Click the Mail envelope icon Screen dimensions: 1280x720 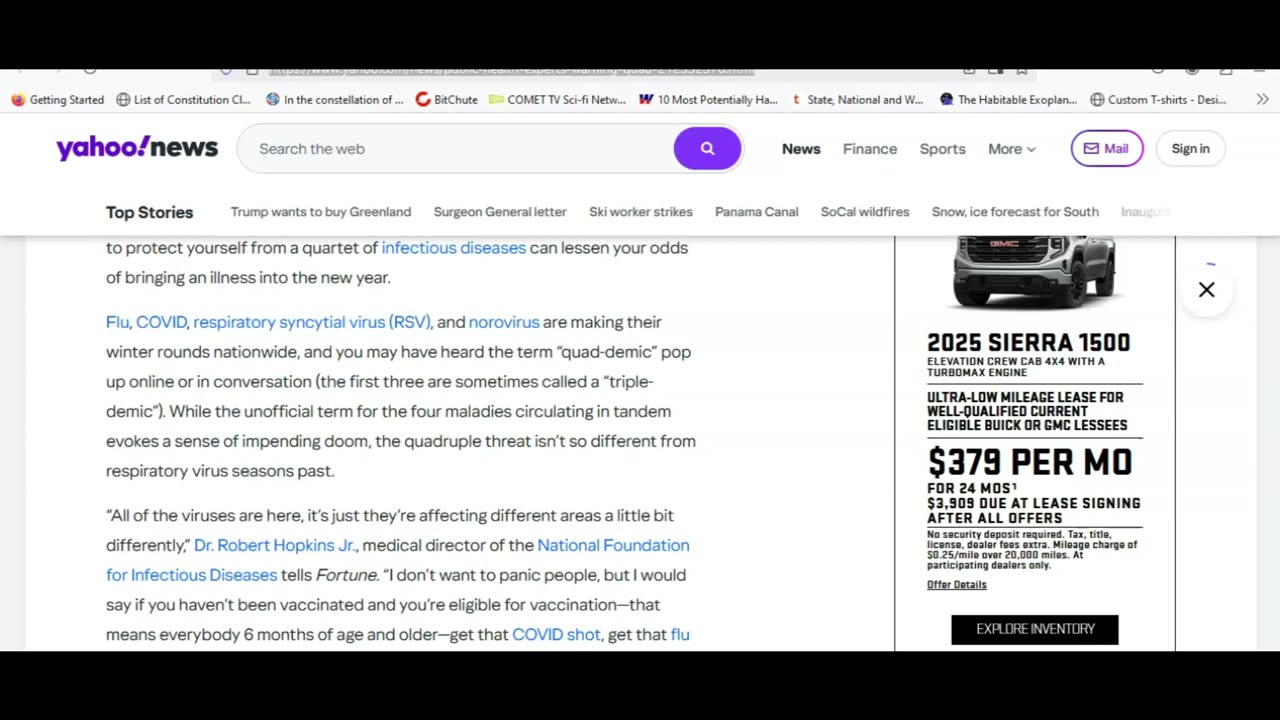[x=1091, y=148]
